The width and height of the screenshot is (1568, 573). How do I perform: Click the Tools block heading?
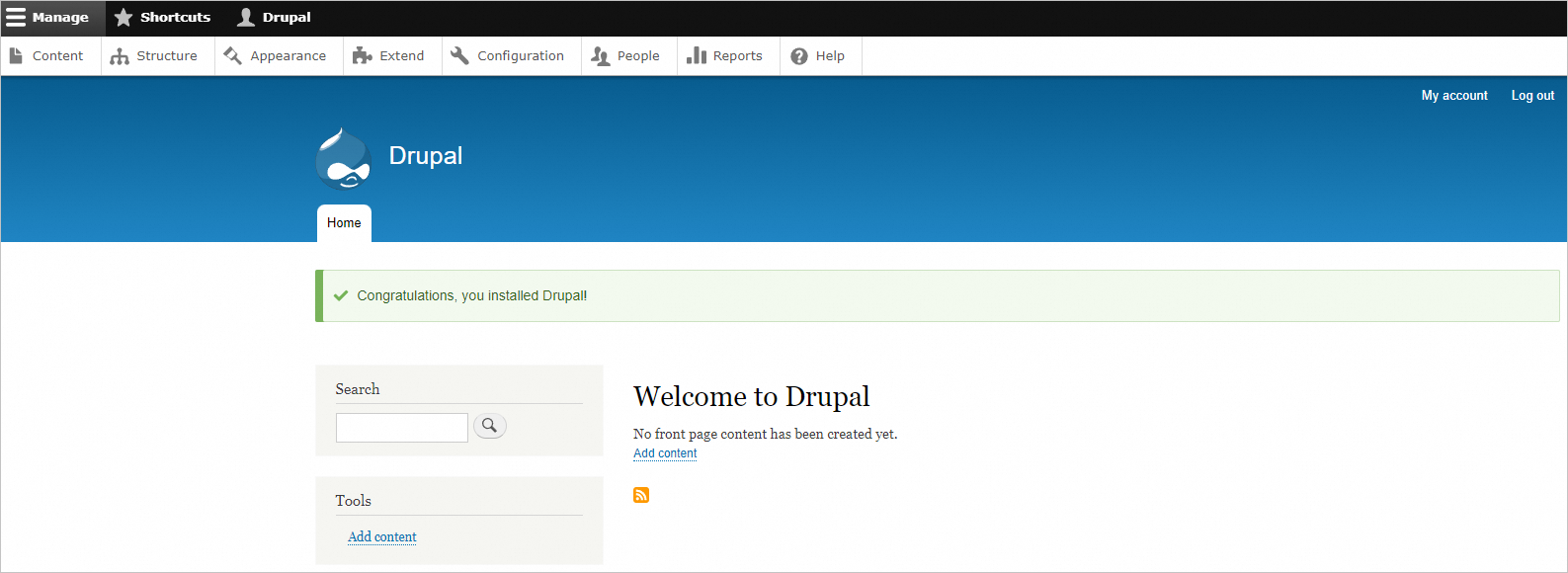(354, 501)
